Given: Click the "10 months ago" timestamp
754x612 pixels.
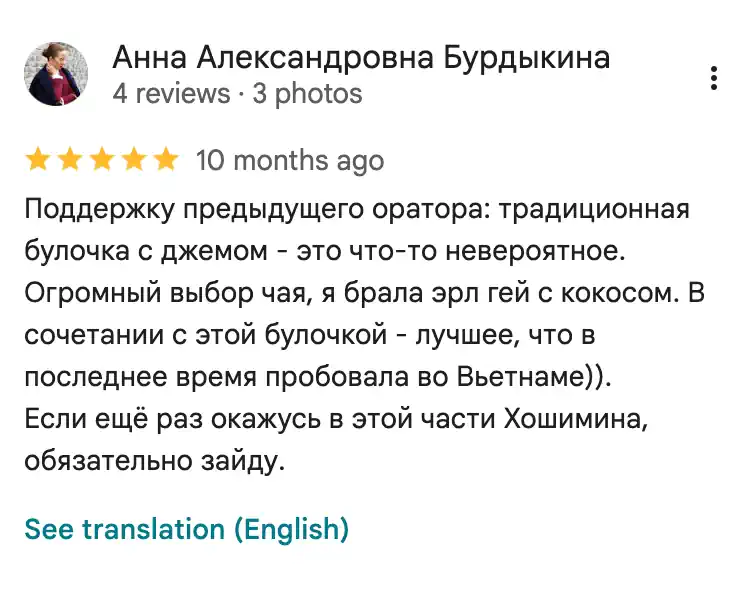Looking at the screenshot, I should coord(290,160).
